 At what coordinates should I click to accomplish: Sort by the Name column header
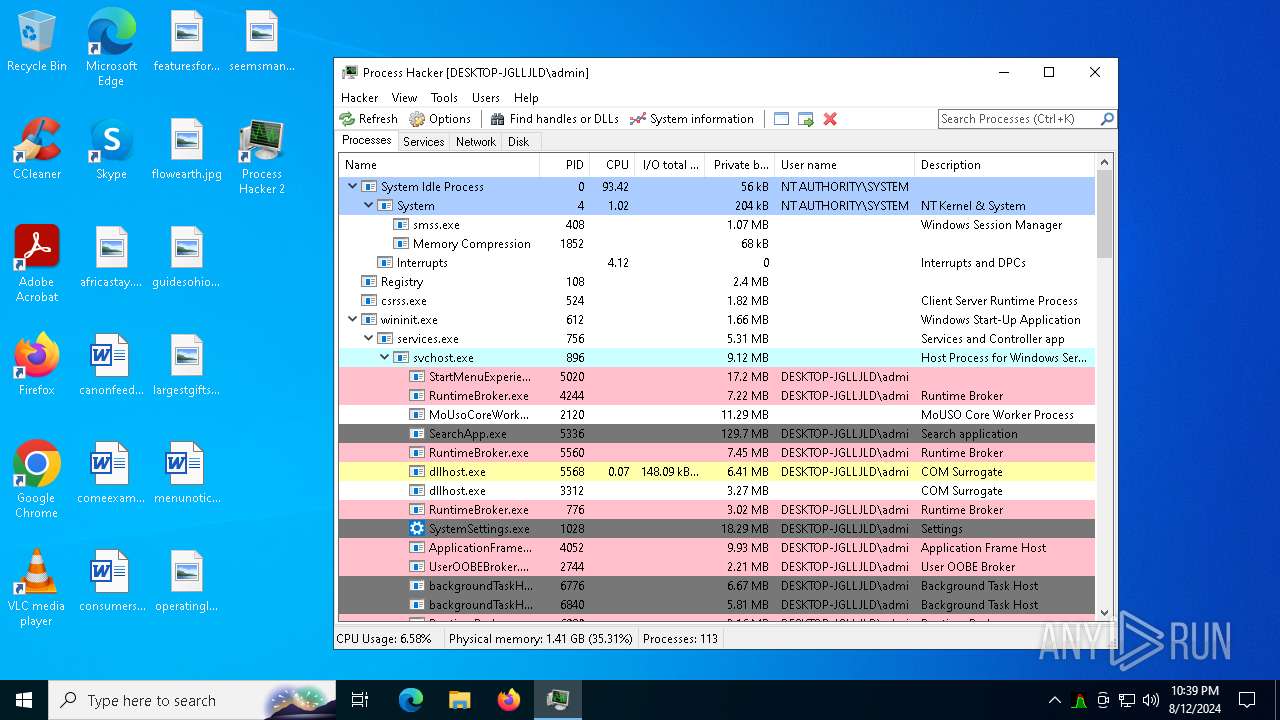pos(439,165)
